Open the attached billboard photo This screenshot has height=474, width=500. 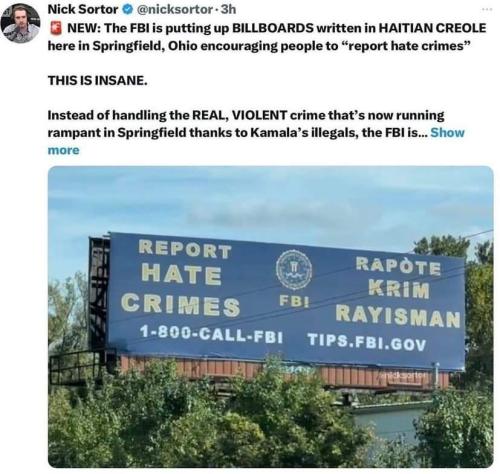click(271, 317)
